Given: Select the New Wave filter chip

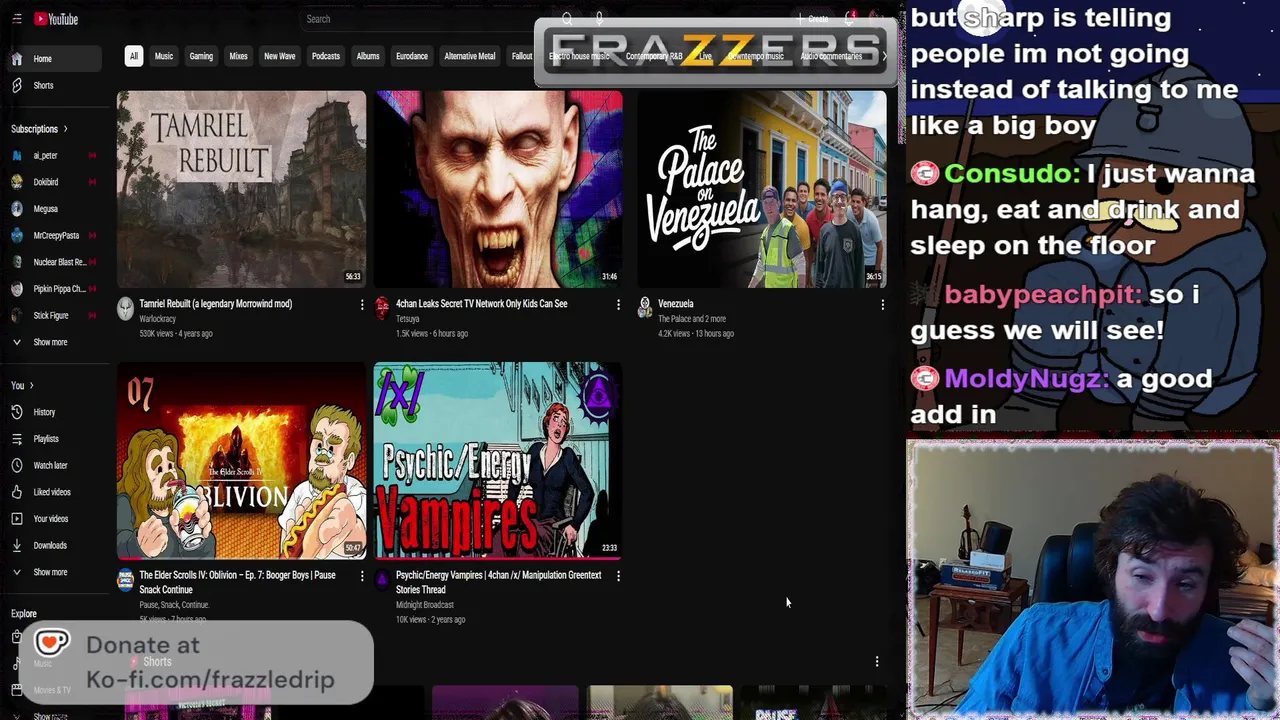Looking at the screenshot, I should coord(279,56).
